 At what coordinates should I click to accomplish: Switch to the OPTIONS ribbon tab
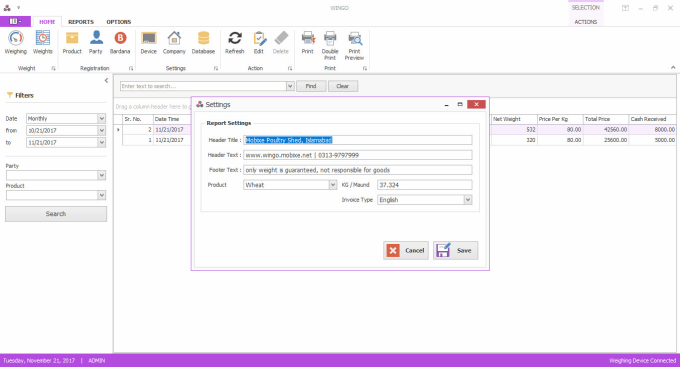point(119,22)
